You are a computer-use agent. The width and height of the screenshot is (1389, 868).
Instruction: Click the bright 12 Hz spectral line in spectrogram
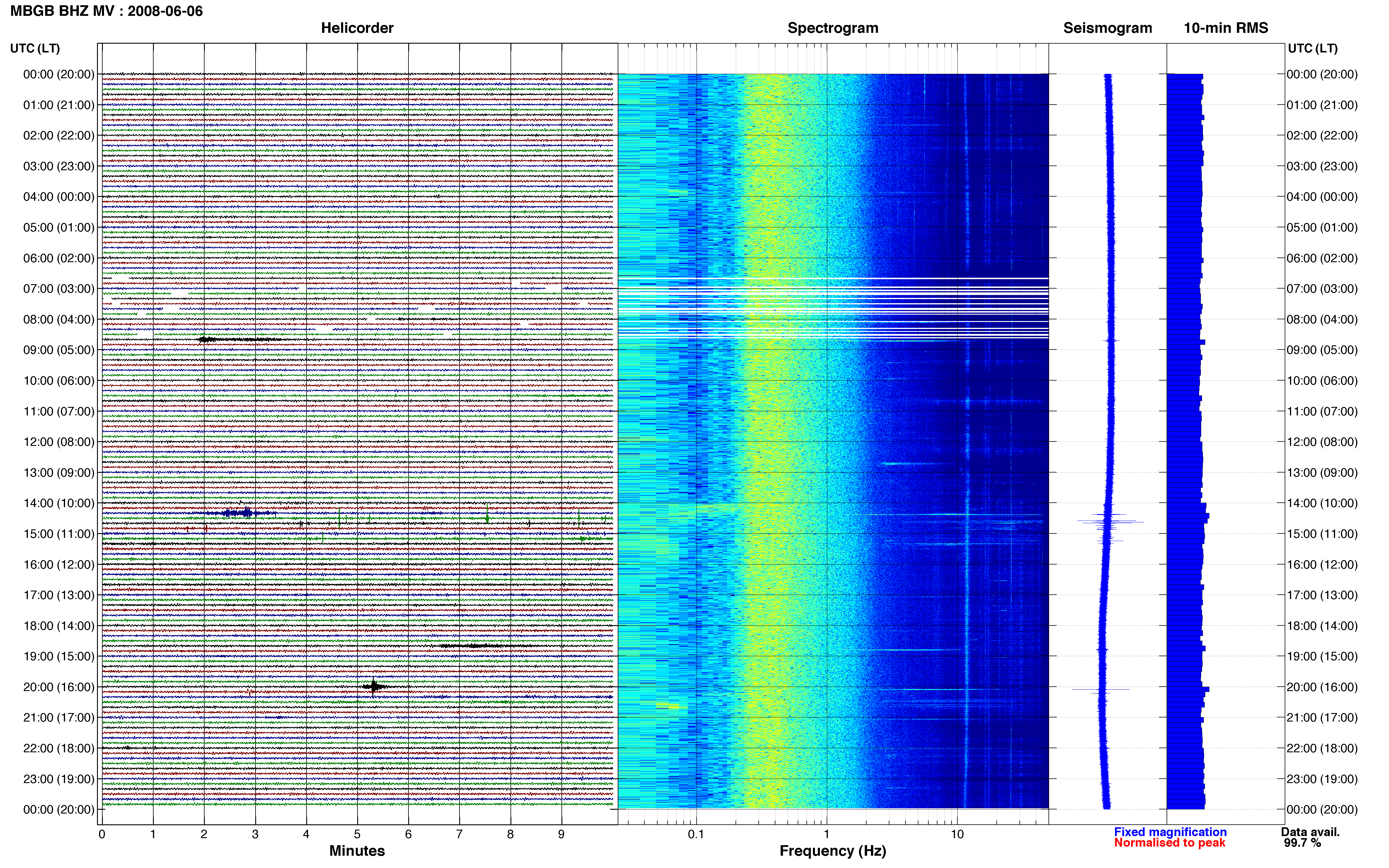967,441
